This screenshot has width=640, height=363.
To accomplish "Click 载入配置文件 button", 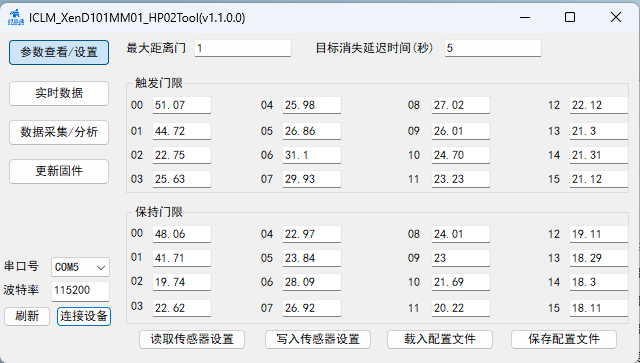I will coord(440,339).
